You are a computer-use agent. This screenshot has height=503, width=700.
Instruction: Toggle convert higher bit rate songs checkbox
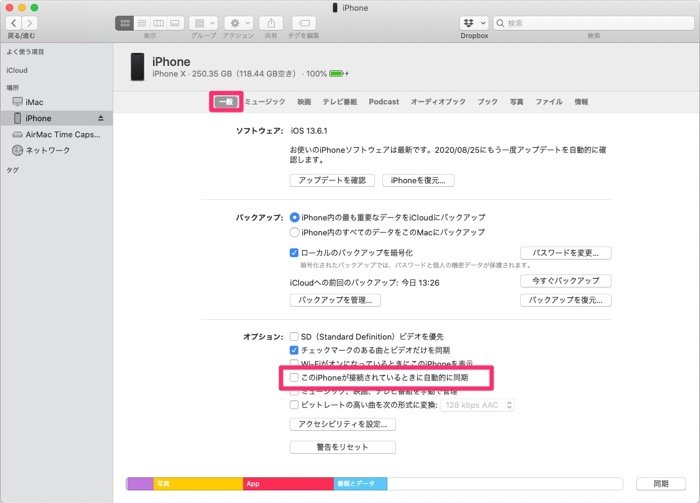pyautogui.click(x=294, y=405)
